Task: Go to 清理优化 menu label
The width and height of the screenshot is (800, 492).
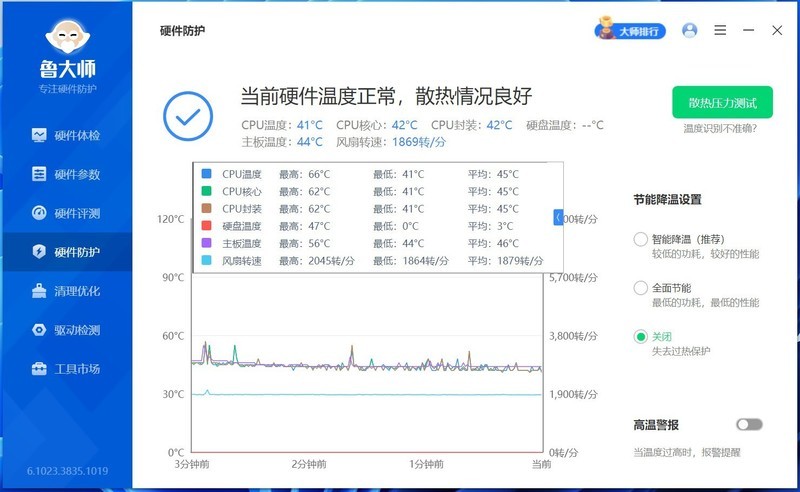Action: point(77,291)
